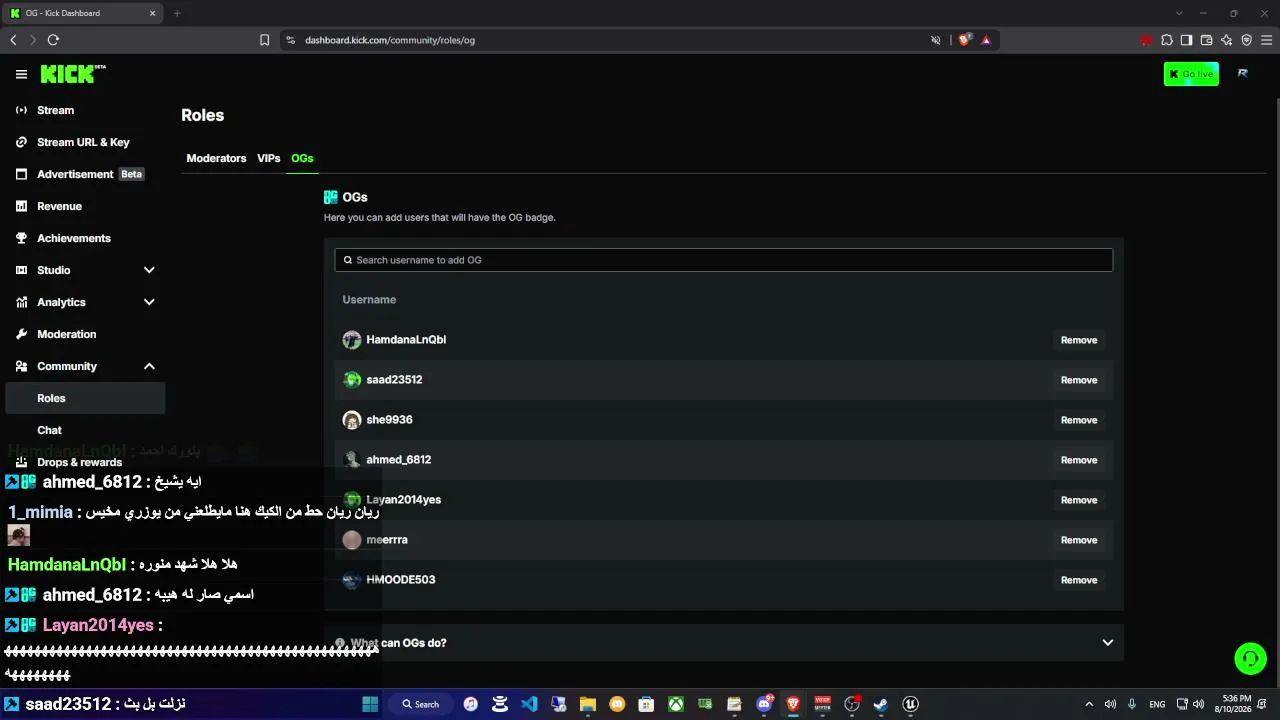
Task: Click she9936's avatar in OG list
Action: 351,420
